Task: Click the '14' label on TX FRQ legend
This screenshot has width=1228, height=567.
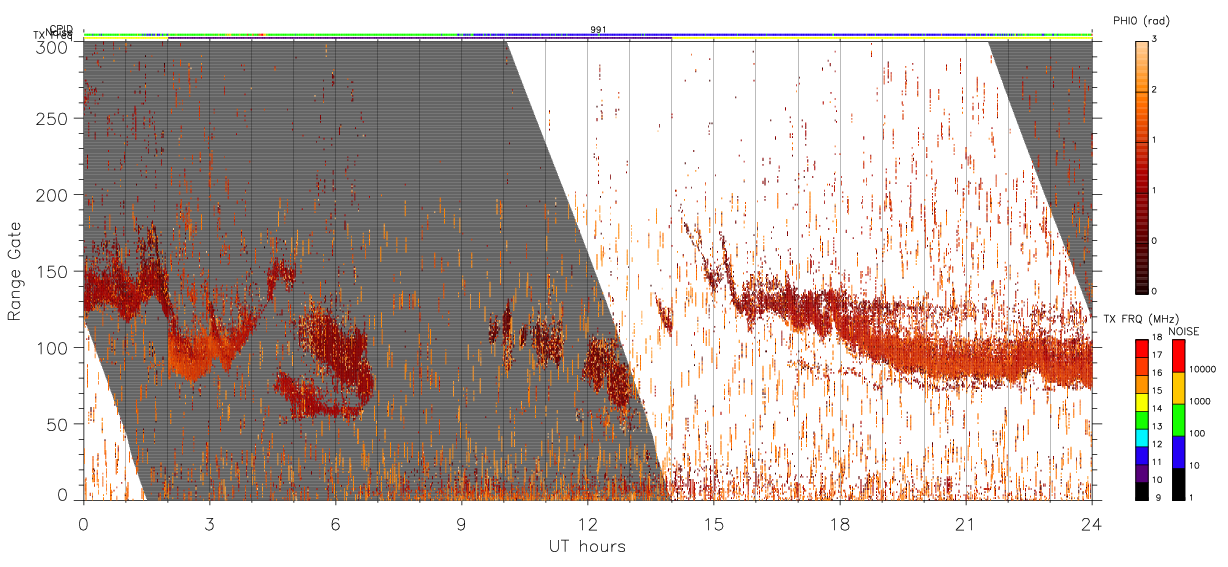Action: point(1158,409)
